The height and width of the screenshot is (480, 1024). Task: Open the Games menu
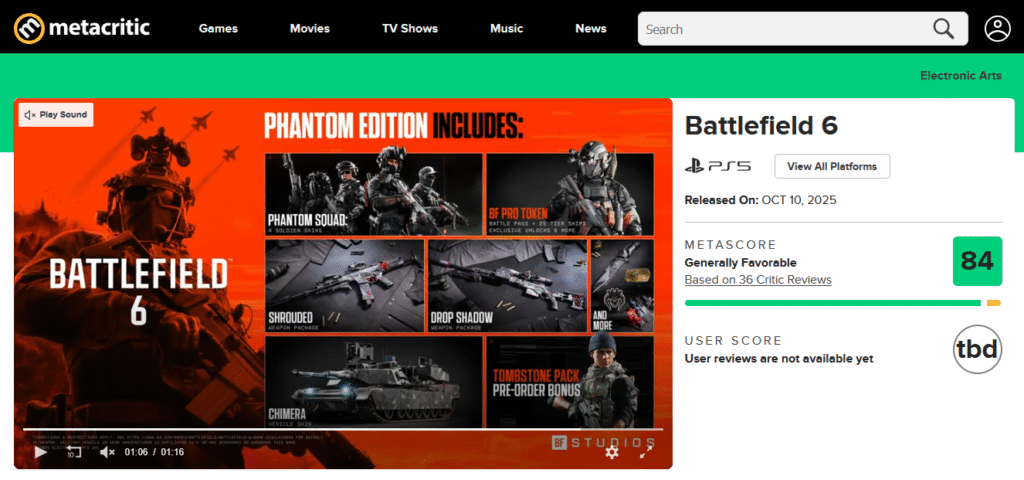coord(218,28)
